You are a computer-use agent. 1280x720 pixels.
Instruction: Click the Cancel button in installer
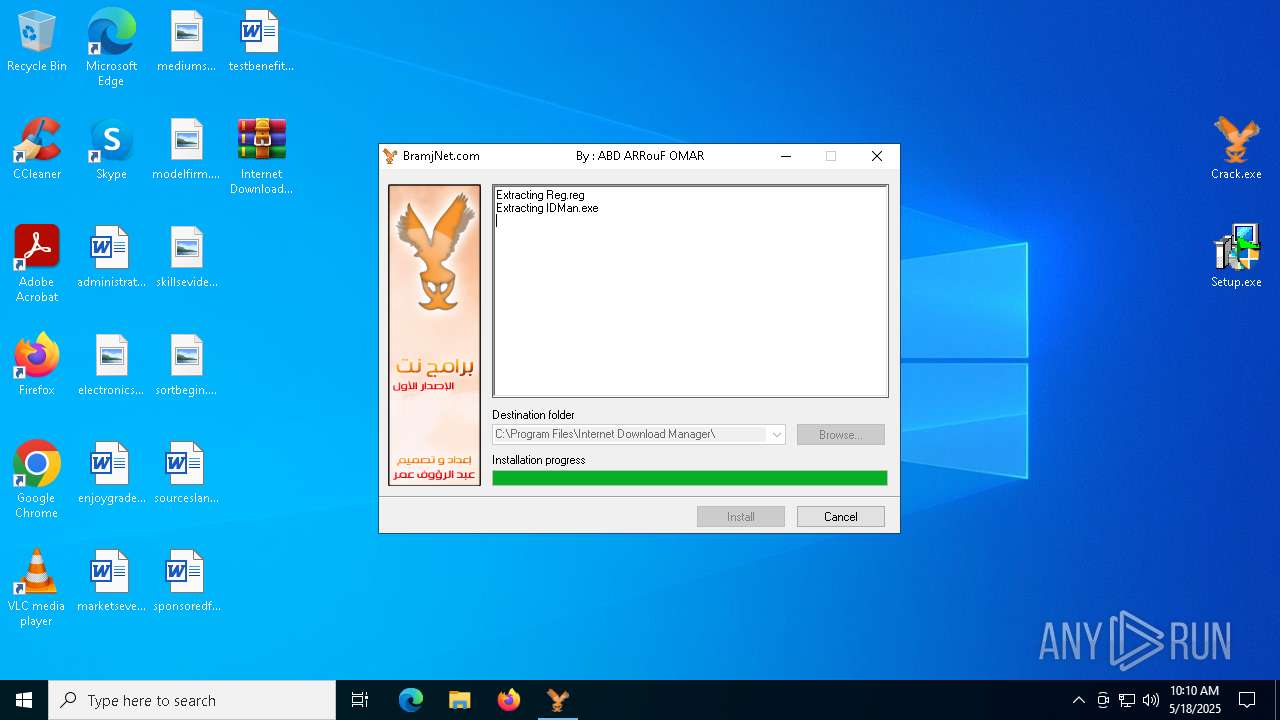(841, 517)
